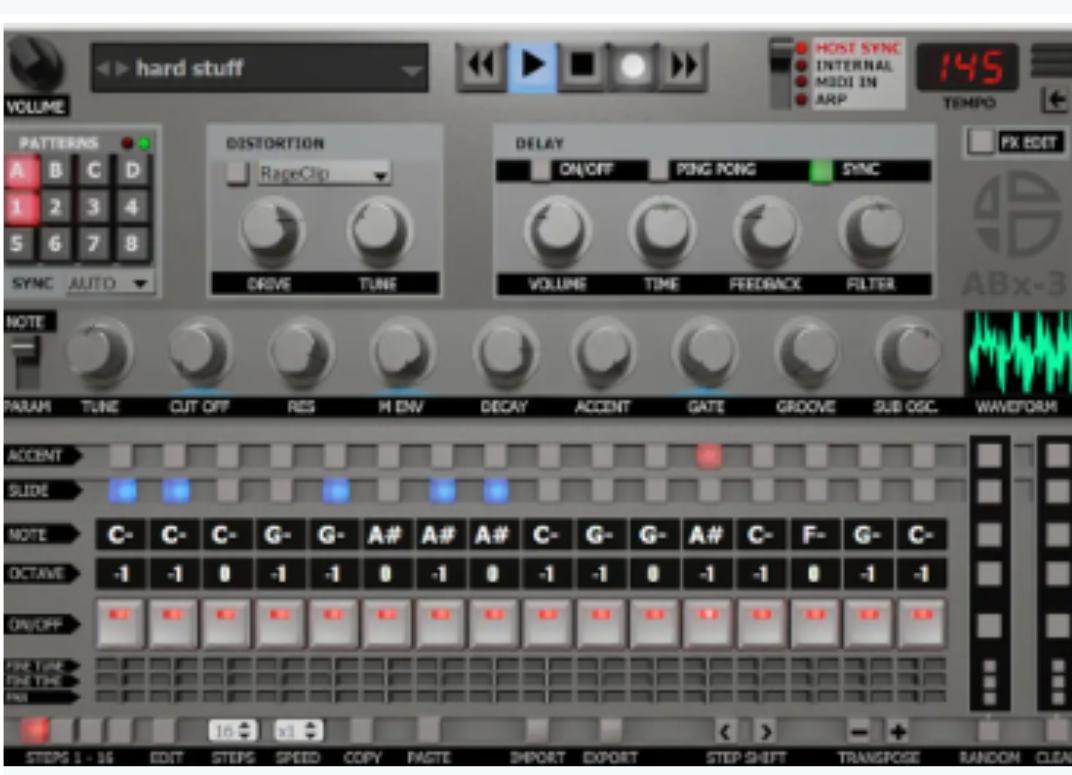The image size is (1072, 775).
Task: Open the pattern SYNC AUTO dropdown
Action: [109, 283]
